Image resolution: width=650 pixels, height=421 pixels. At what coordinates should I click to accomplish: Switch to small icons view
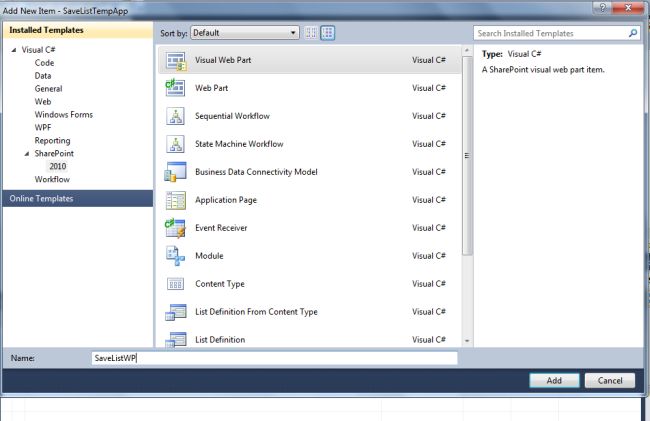(x=311, y=33)
